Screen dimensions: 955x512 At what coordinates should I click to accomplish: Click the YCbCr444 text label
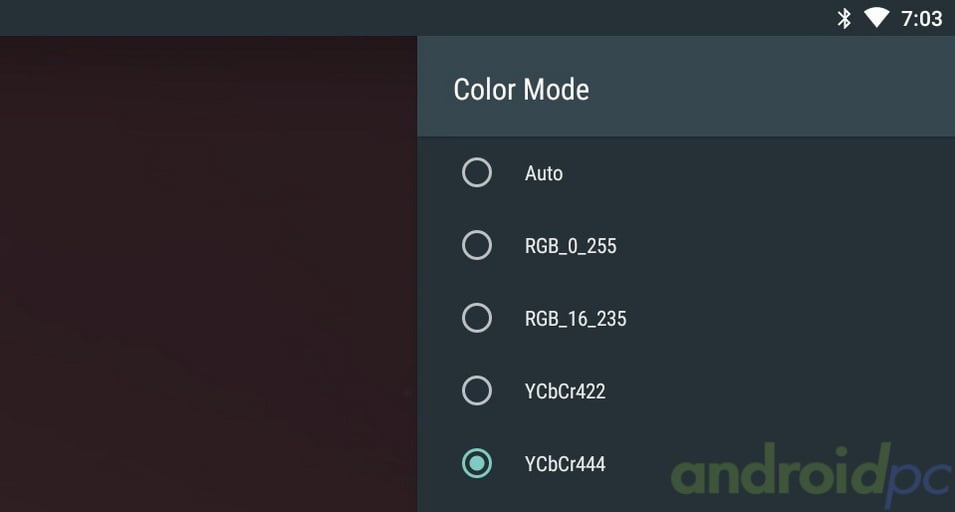(565, 464)
